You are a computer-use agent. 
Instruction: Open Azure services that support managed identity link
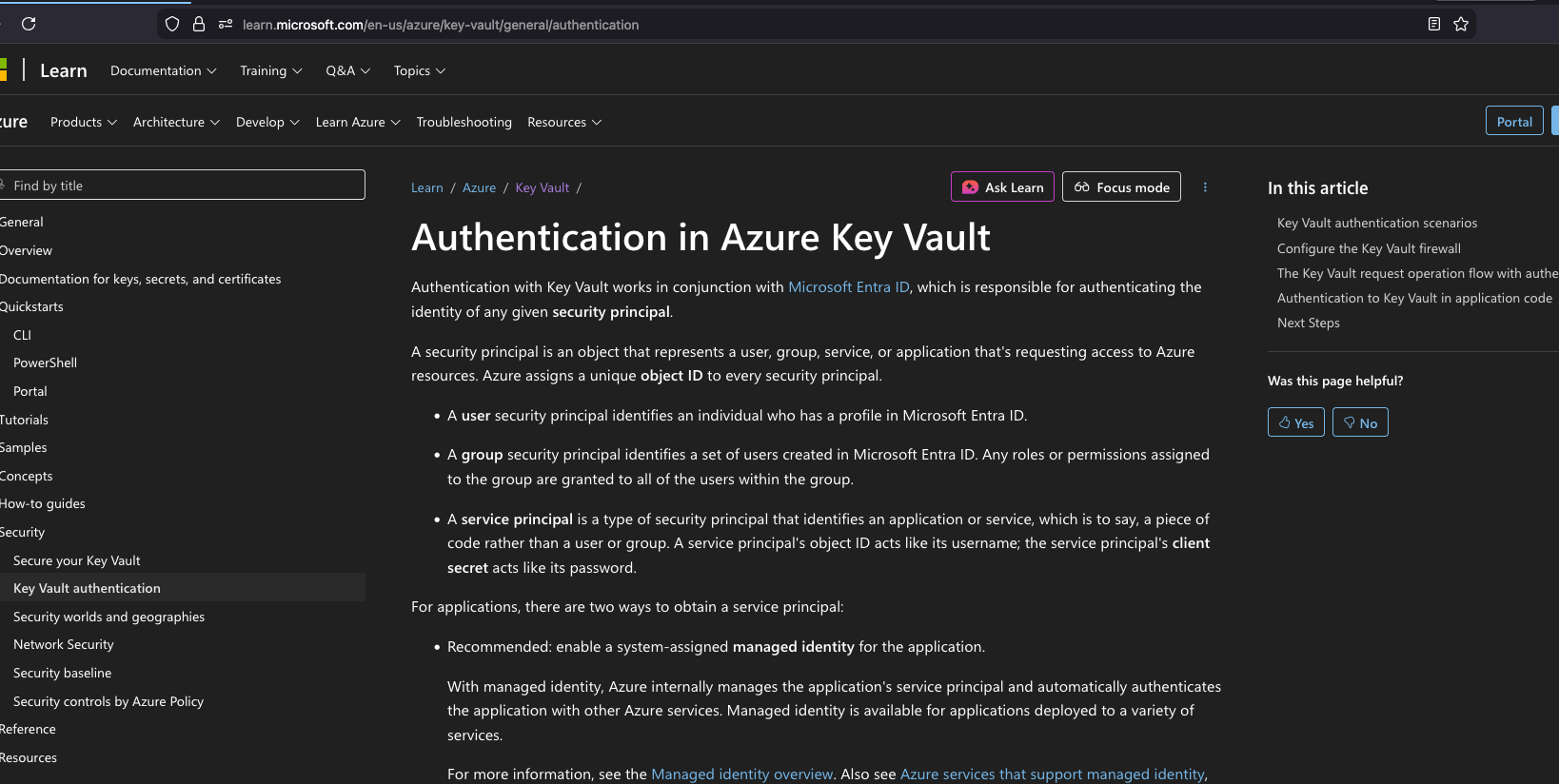[1053, 774]
